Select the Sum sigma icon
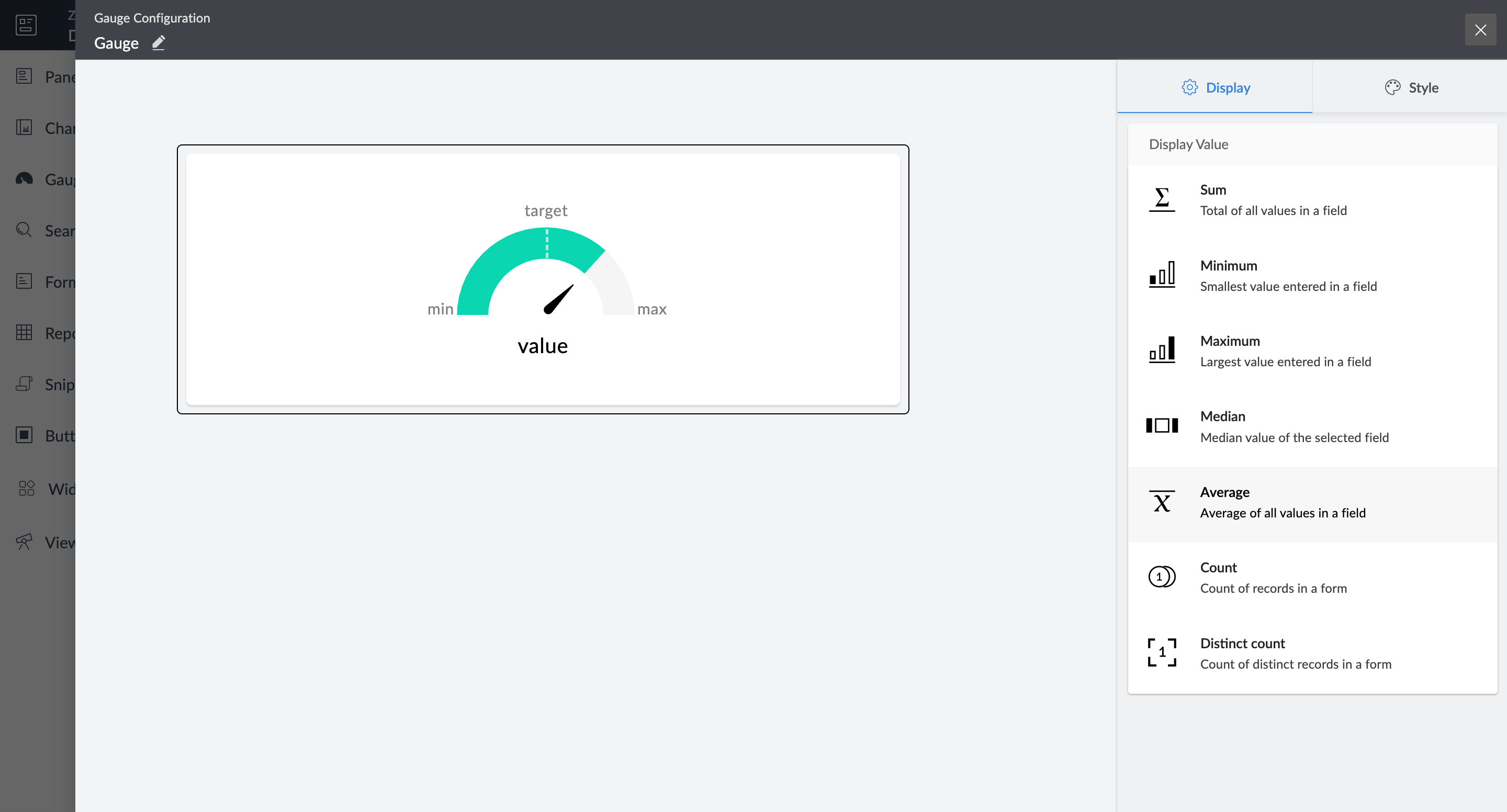The height and width of the screenshot is (812, 1507). pyautogui.click(x=1162, y=199)
